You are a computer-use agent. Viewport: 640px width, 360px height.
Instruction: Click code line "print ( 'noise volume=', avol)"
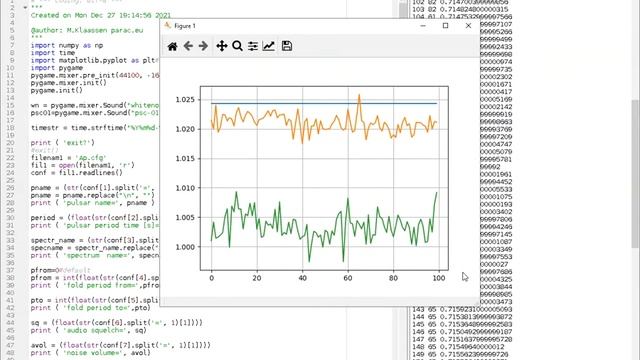point(91,353)
